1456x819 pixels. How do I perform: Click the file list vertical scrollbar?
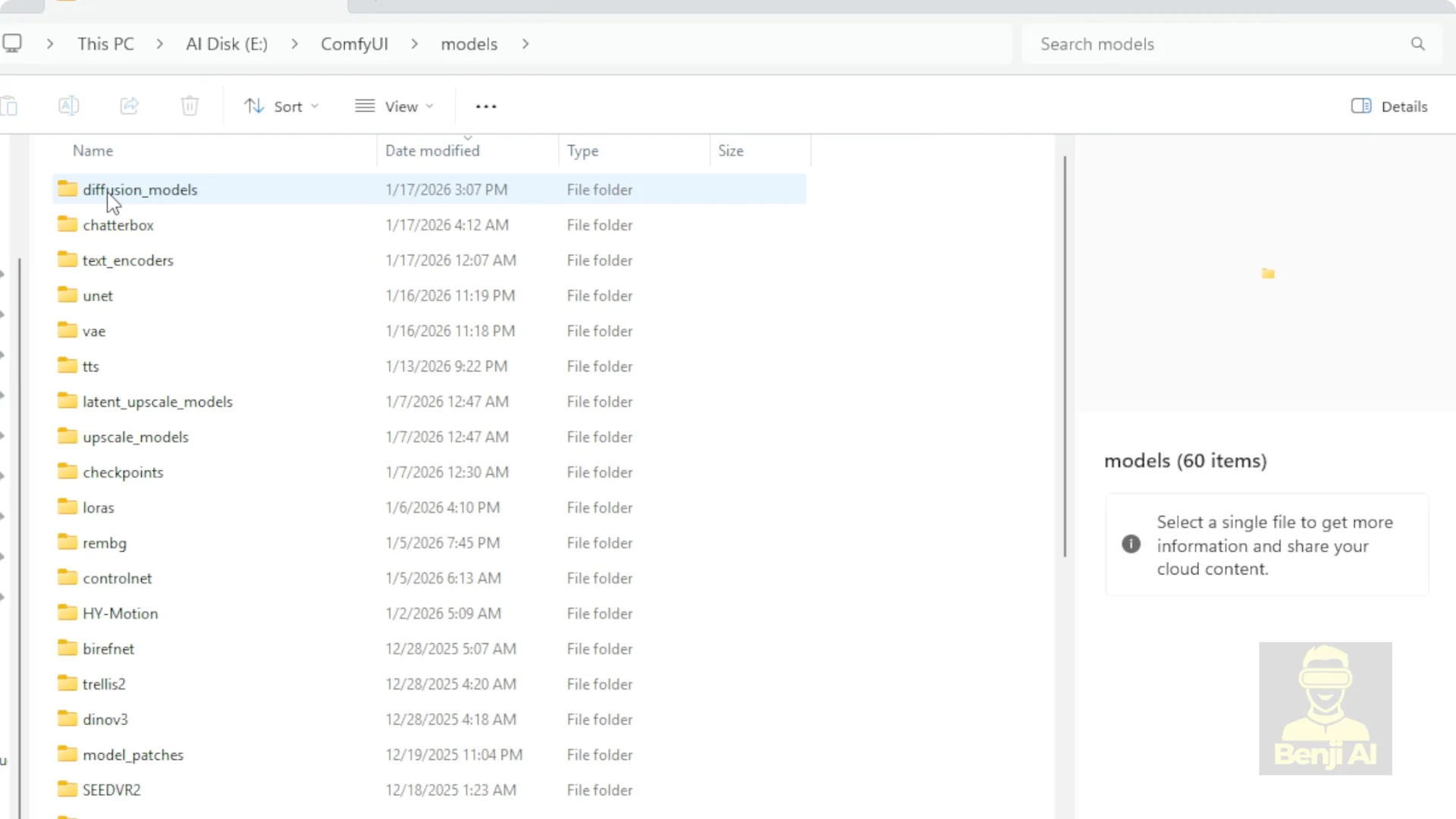[x=1065, y=356]
